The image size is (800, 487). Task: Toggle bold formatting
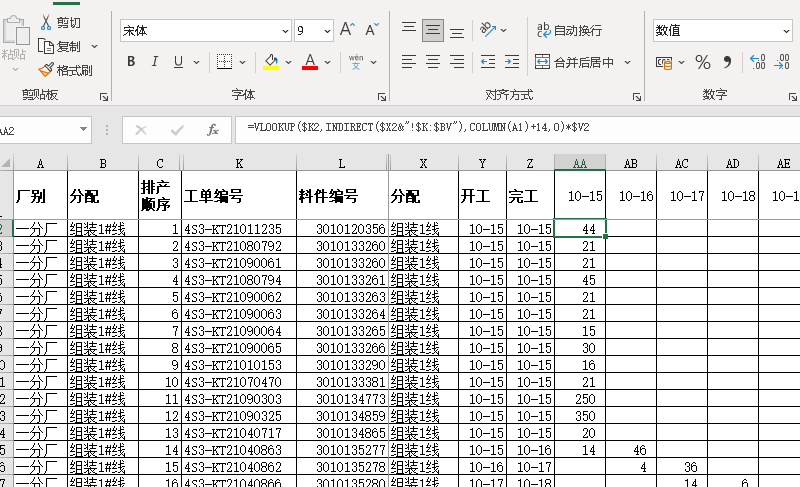(131, 62)
